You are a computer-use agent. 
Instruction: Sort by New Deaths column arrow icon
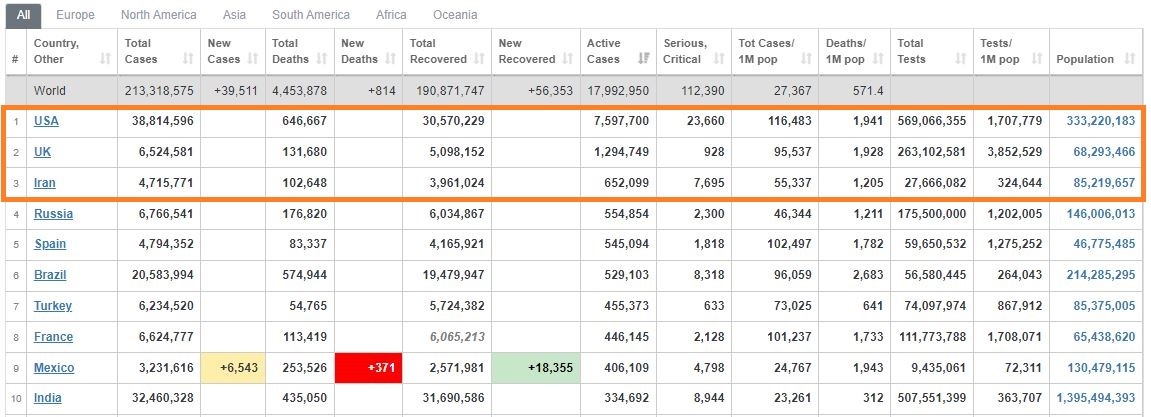point(390,59)
